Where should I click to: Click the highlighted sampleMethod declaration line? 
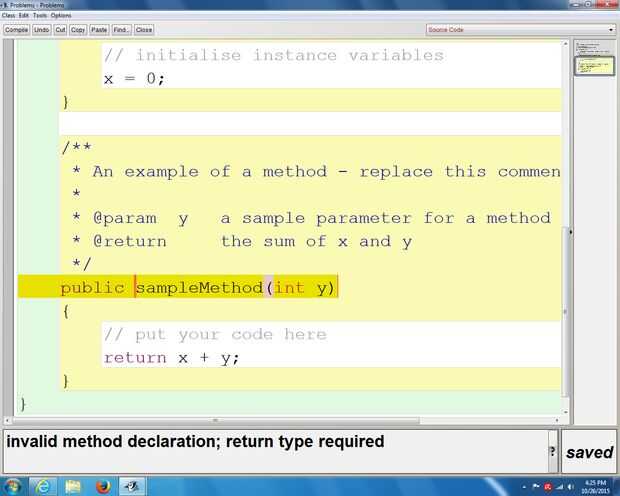point(178,287)
